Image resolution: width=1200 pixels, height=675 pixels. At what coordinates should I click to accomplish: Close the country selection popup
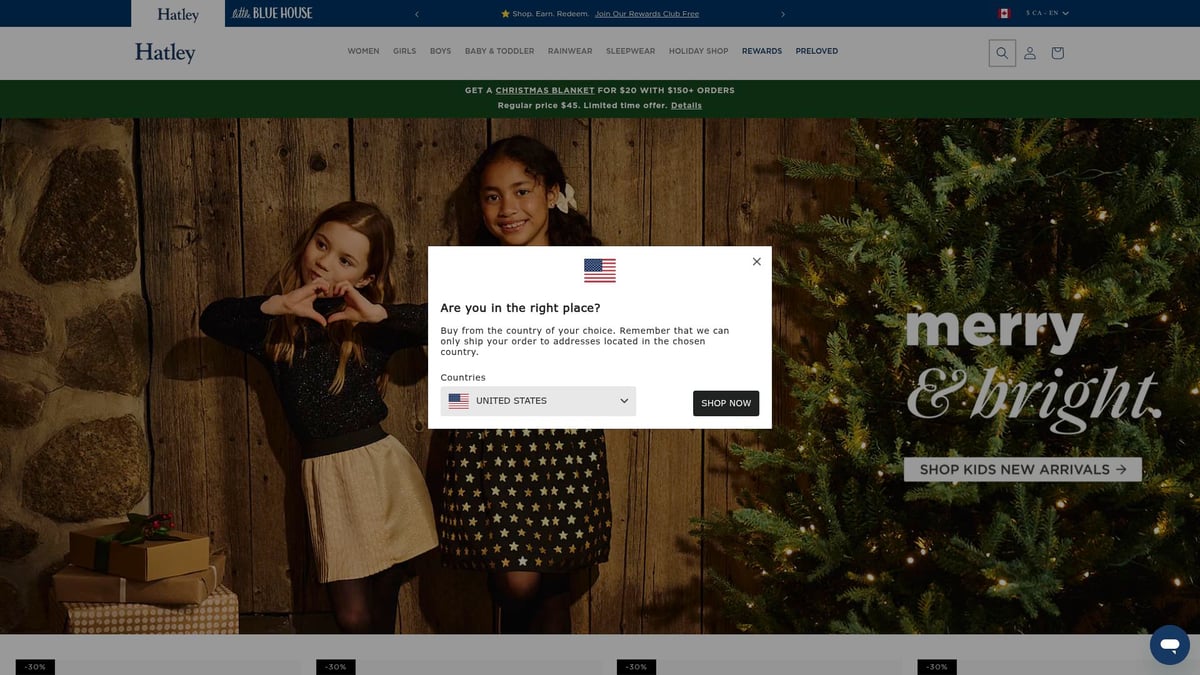click(756, 261)
